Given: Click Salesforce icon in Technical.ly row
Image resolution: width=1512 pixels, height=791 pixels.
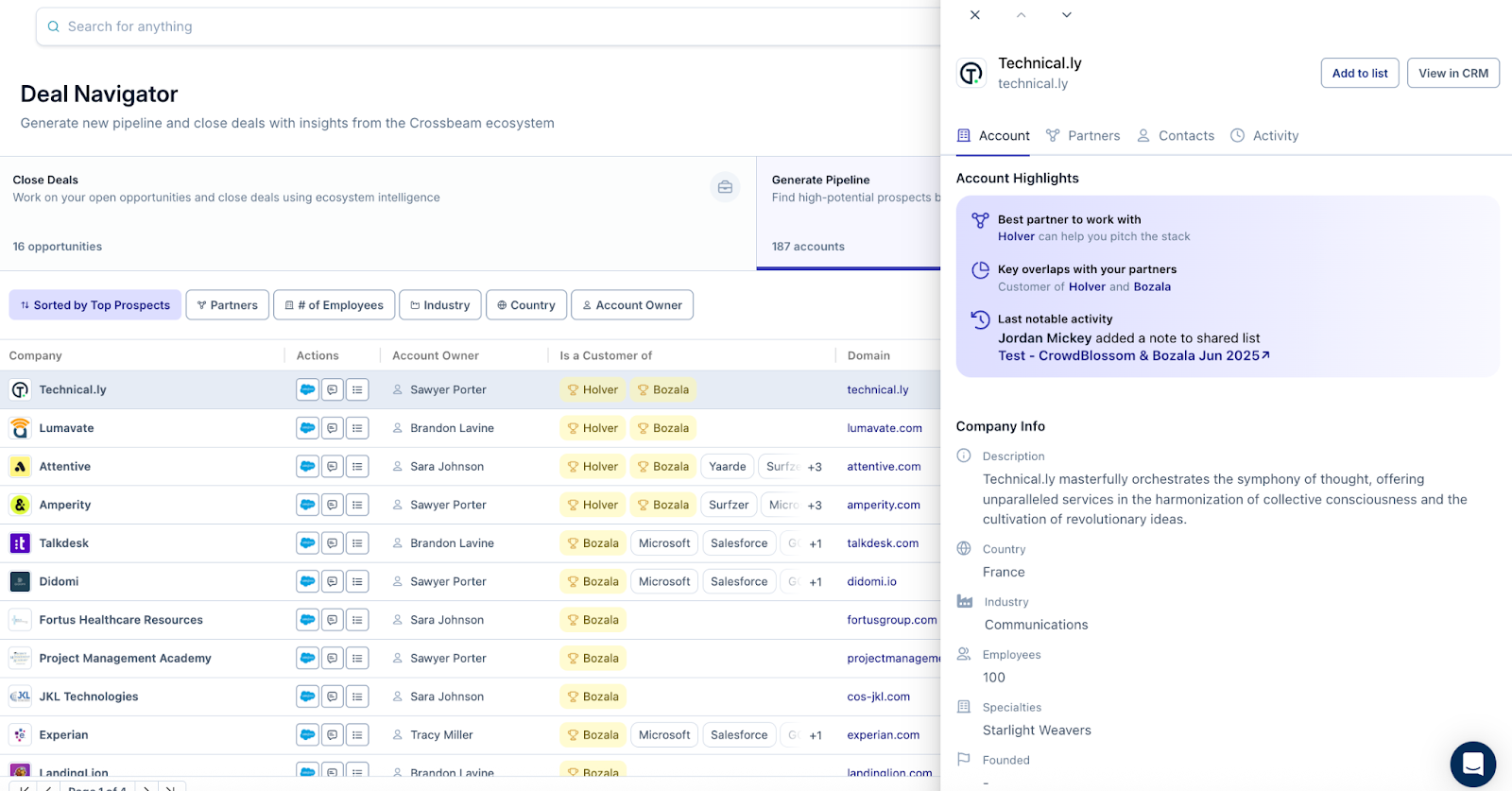Looking at the screenshot, I should click(307, 389).
